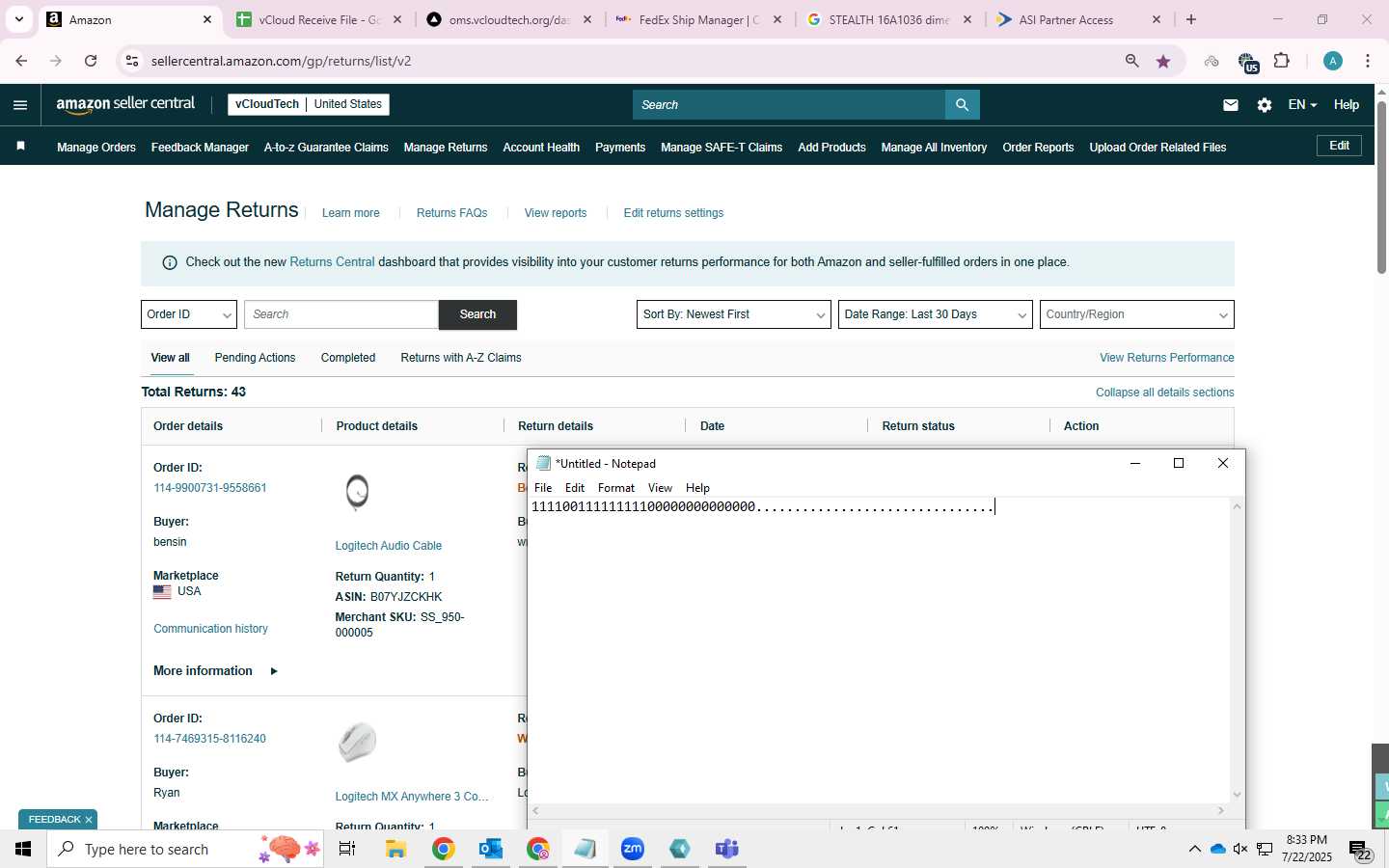Open the Chrome extensions puzzle icon
Image resolution: width=1389 pixels, height=868 pixels.
point(1282,61)
